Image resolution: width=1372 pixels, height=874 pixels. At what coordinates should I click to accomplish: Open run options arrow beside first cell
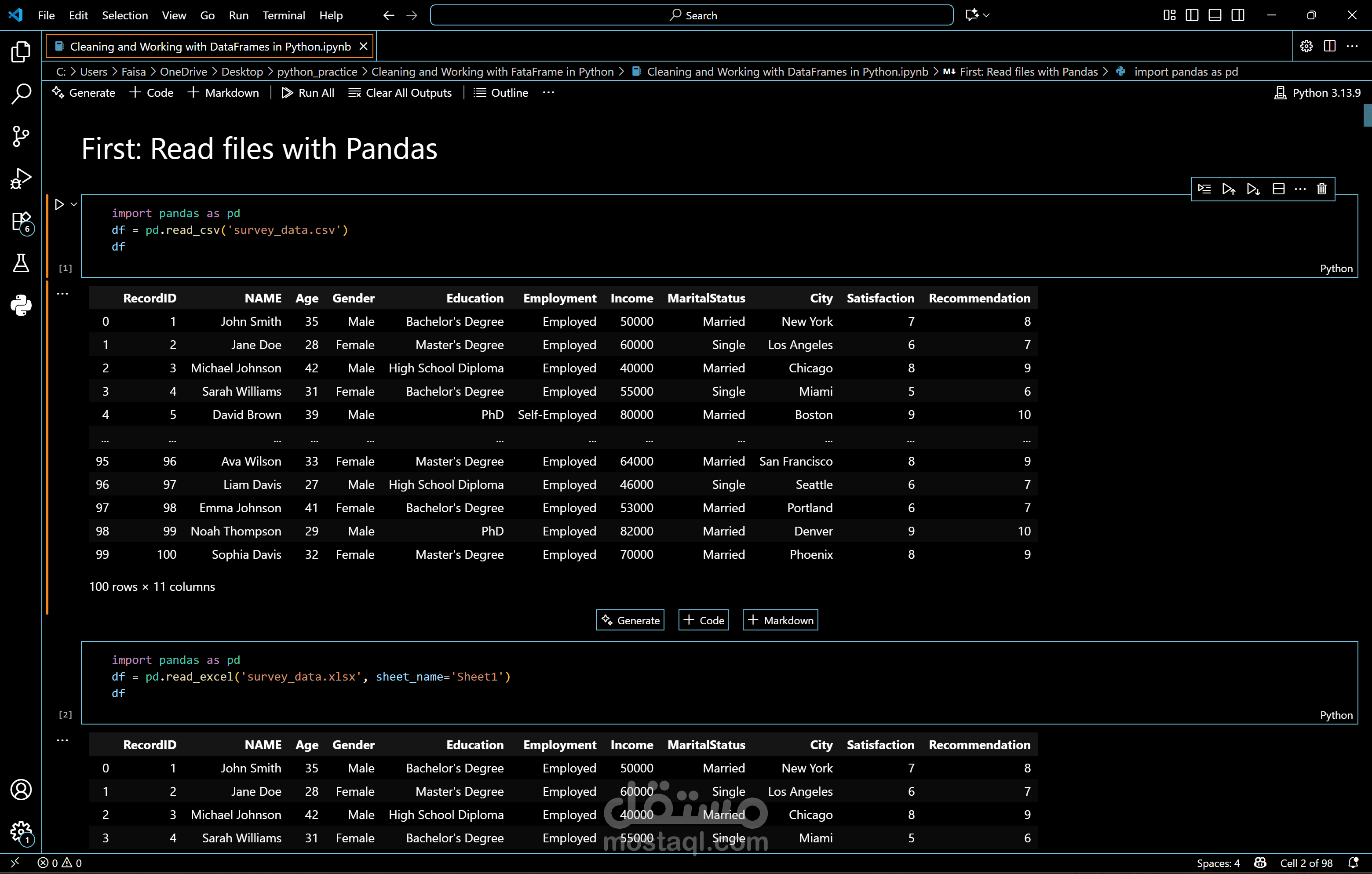point(73,204)
